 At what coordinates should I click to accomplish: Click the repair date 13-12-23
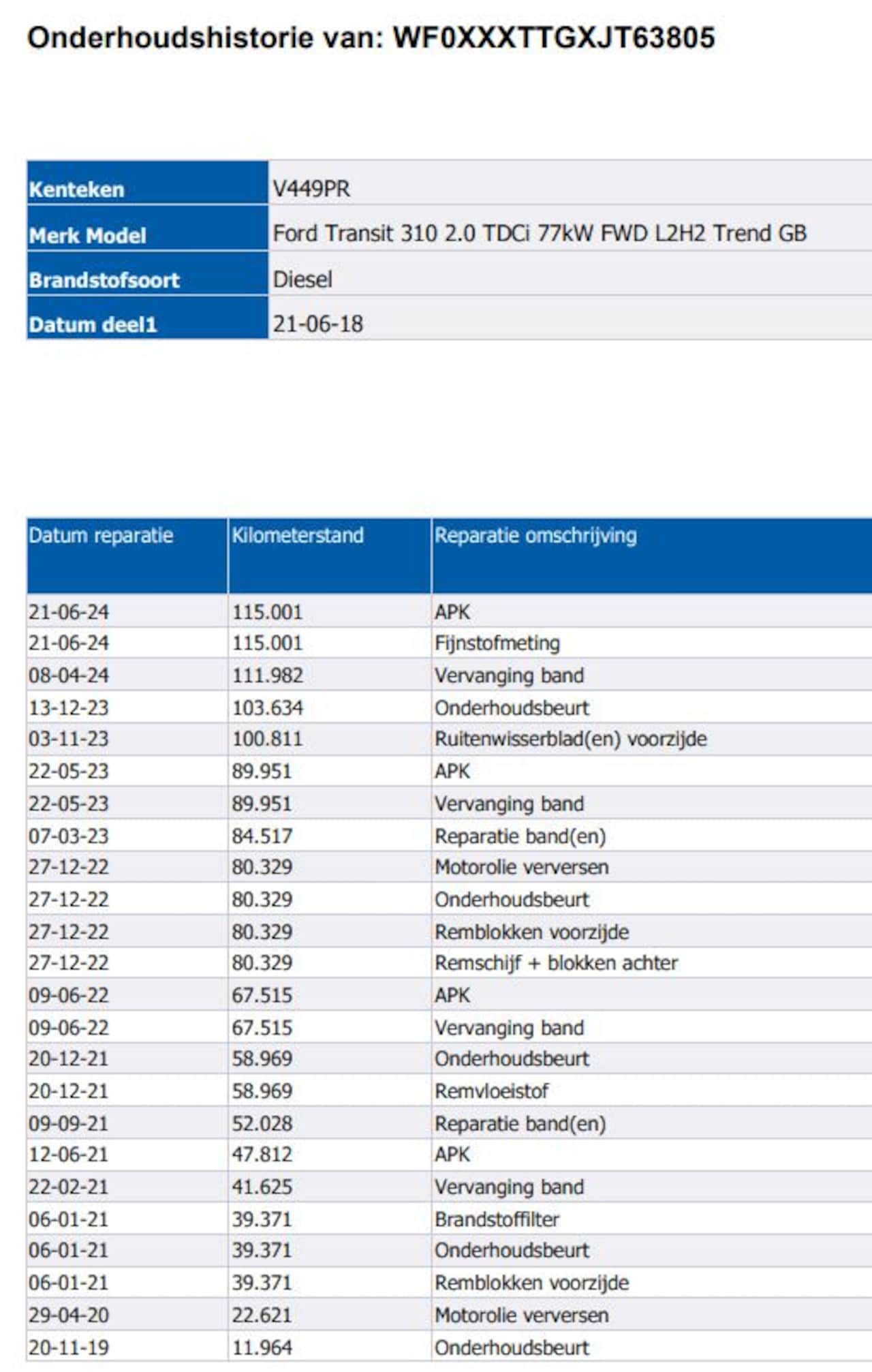tap(69, 707)
